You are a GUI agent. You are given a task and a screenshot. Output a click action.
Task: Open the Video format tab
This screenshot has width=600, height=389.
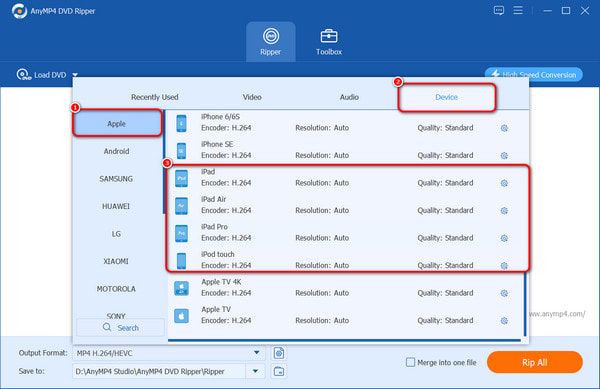click(252, 97)
